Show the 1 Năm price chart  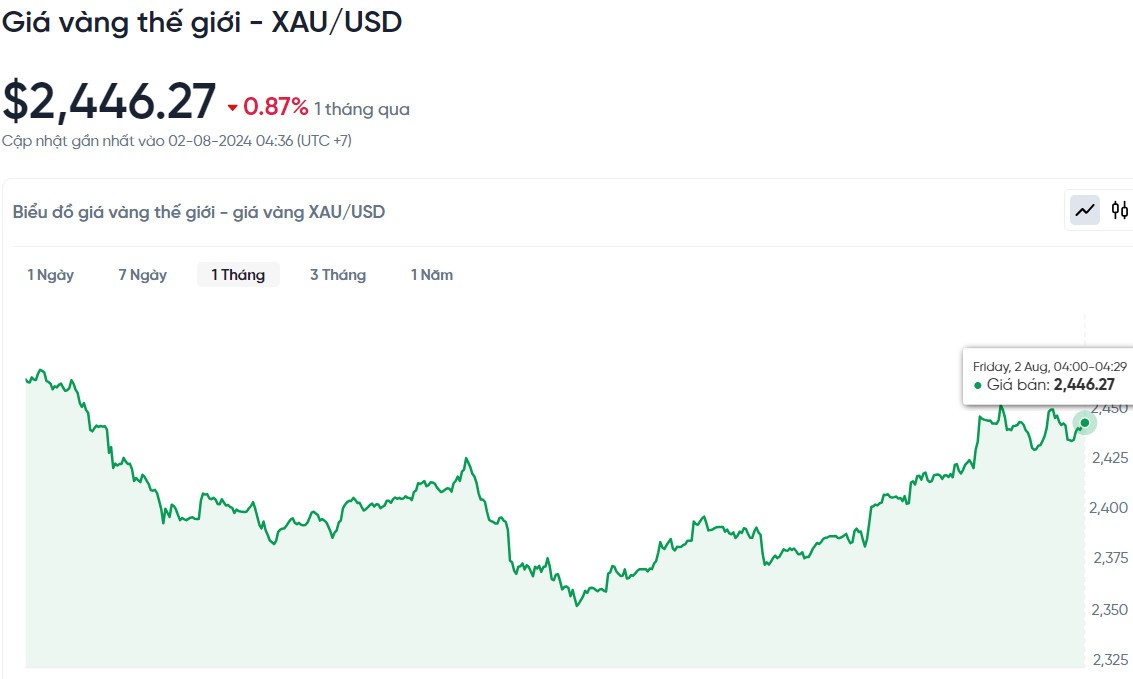(x=432, y=275)
